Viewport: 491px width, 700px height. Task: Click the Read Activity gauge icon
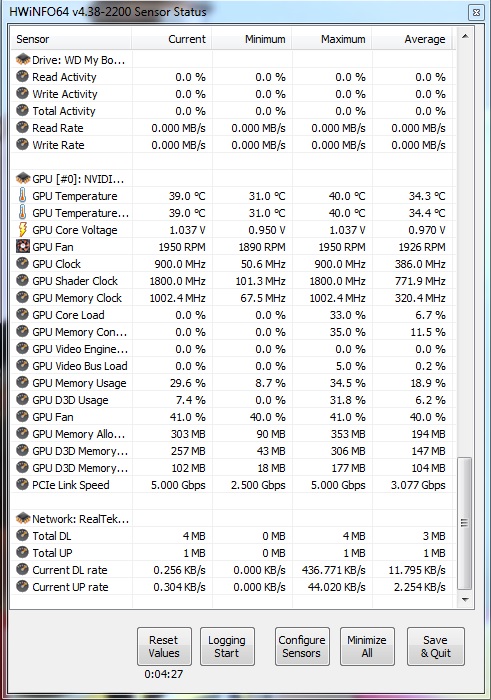(x=22, y=76)
